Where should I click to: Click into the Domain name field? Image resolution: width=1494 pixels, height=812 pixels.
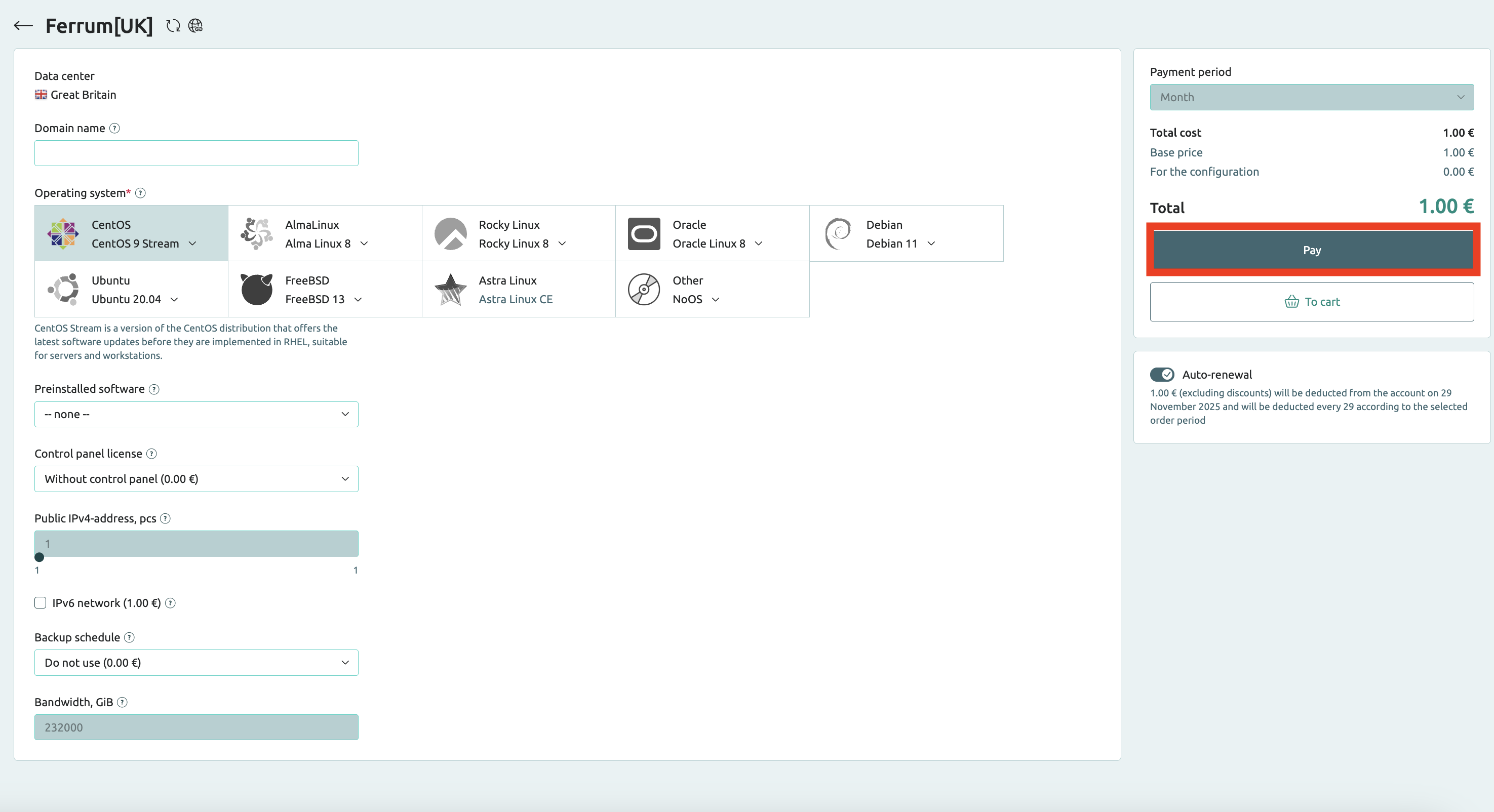196,153
